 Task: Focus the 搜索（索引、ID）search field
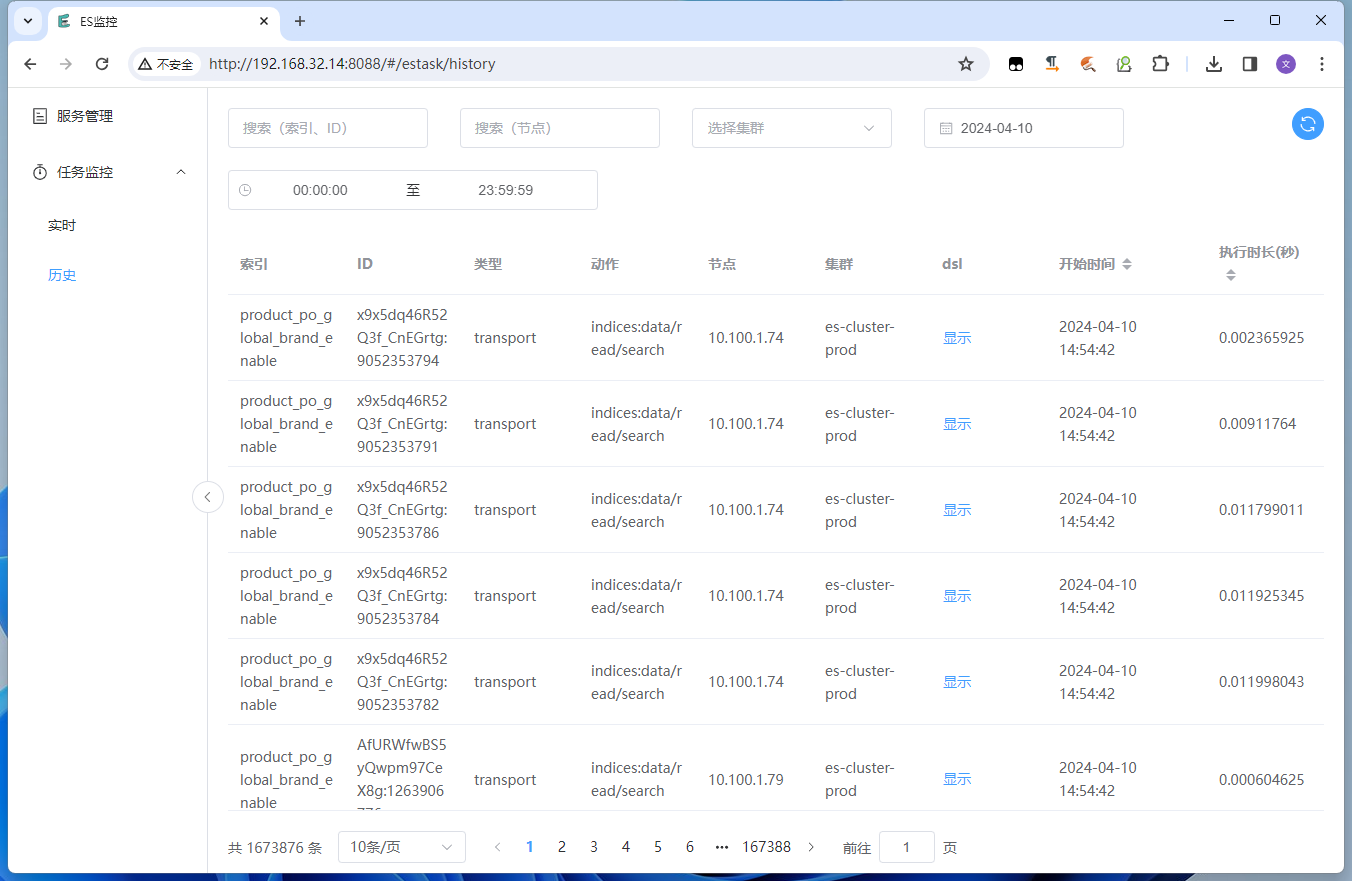(x=328, y=128)
